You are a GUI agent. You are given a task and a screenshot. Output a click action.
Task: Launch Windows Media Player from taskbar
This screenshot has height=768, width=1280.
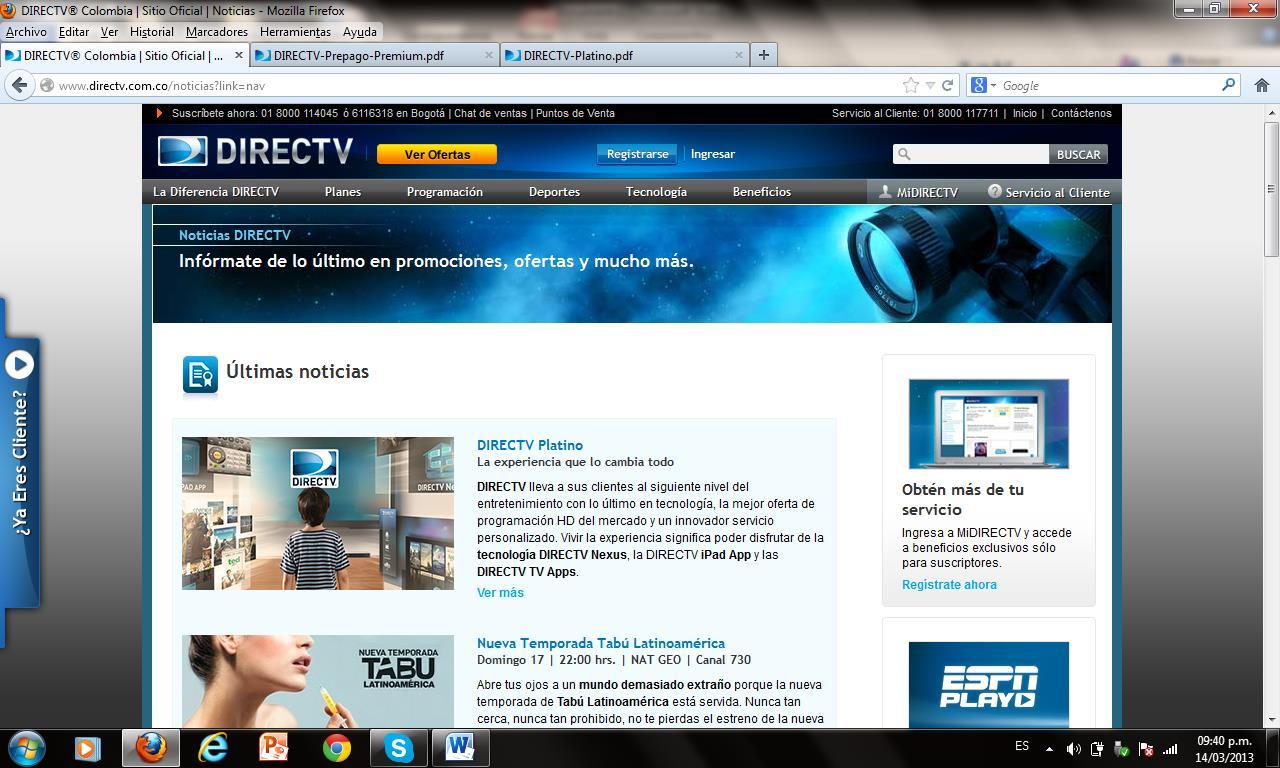click(88, 747)
